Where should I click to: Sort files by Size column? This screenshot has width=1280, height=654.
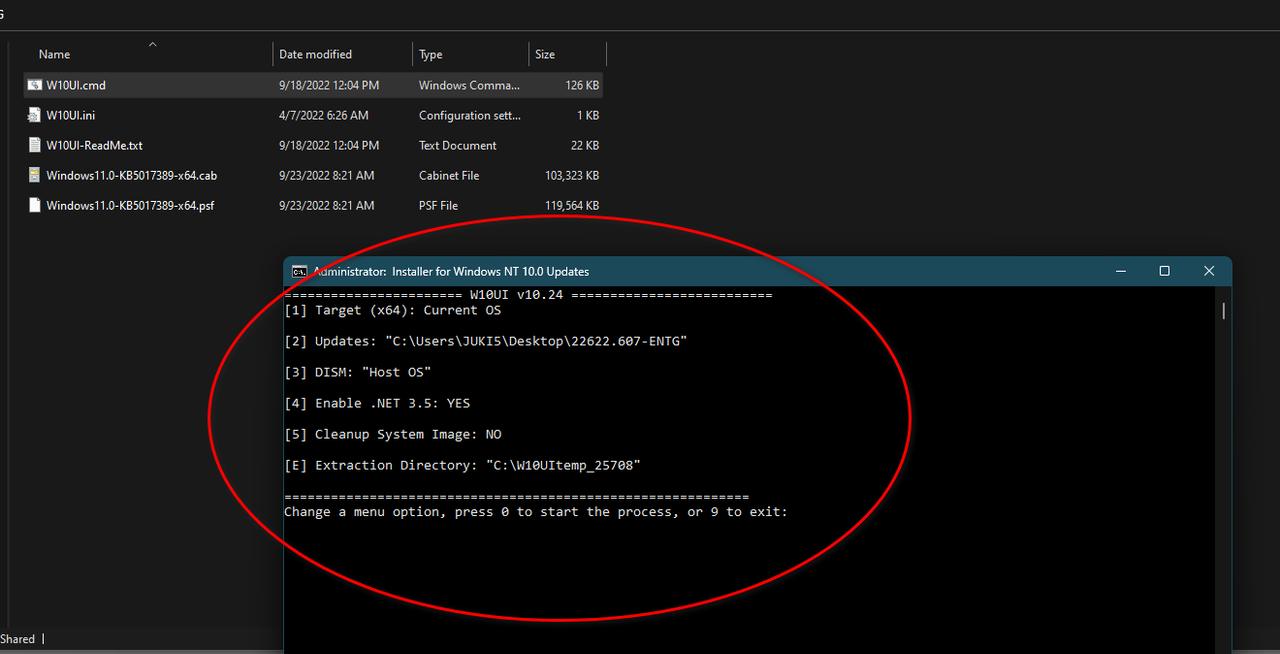coord(545,54)
